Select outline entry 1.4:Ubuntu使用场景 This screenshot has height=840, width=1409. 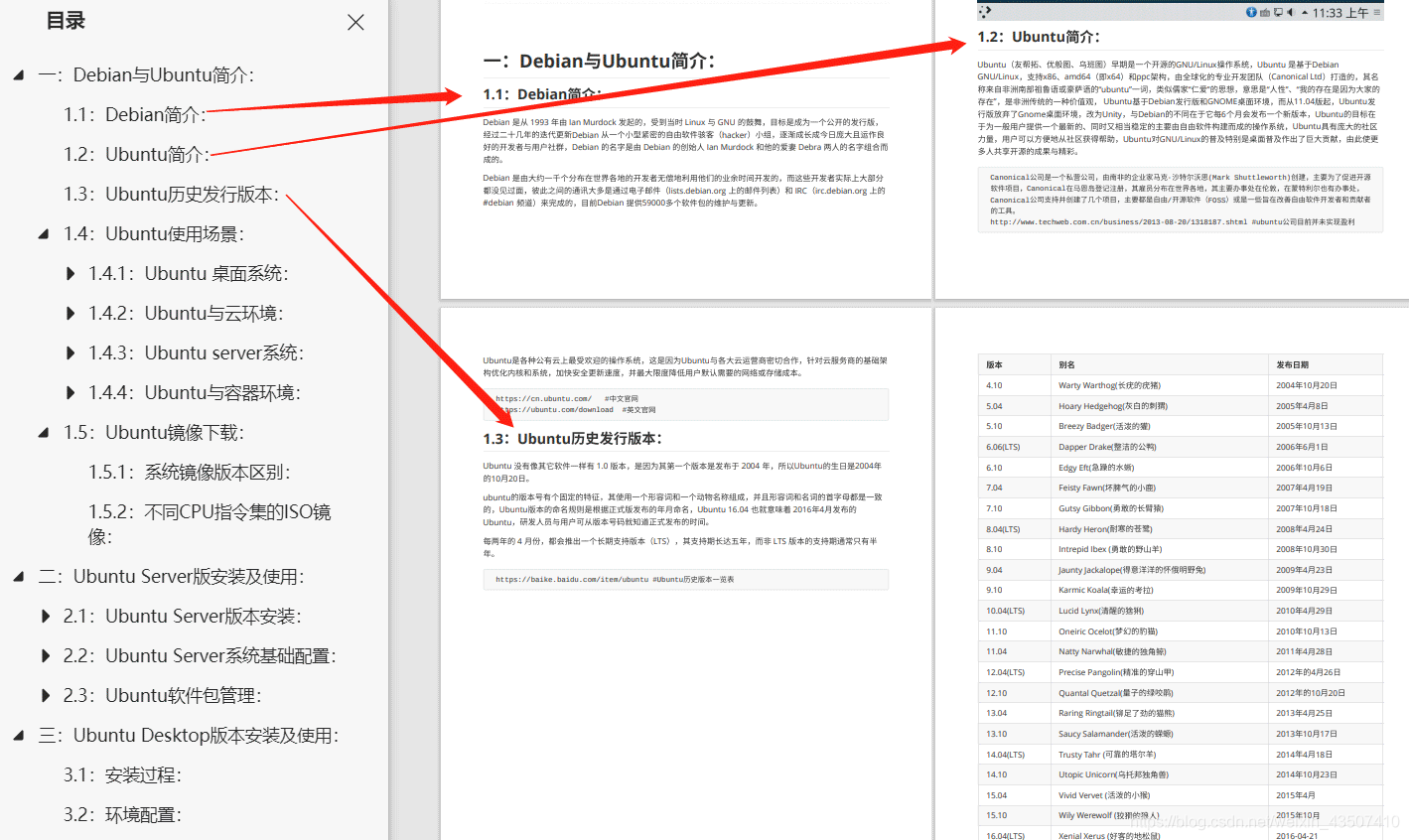coord(154,234)
